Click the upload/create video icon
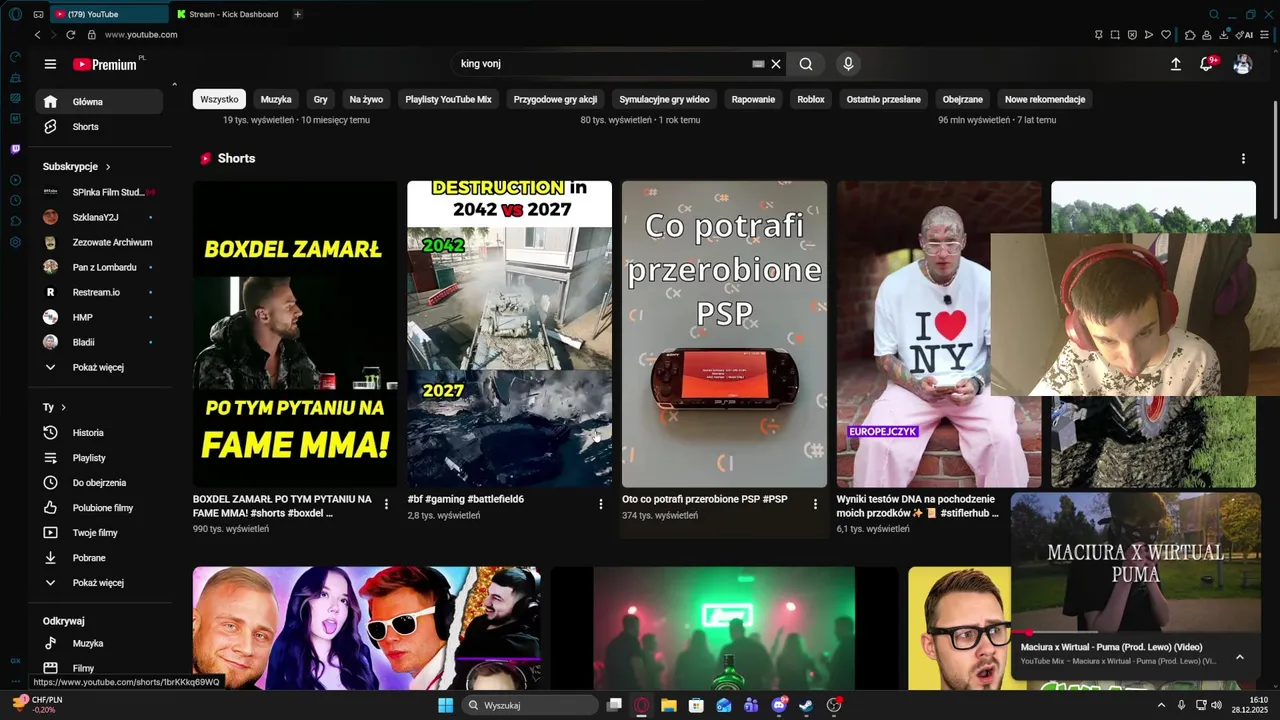 pyautogui.click(x=1176, y=64)
